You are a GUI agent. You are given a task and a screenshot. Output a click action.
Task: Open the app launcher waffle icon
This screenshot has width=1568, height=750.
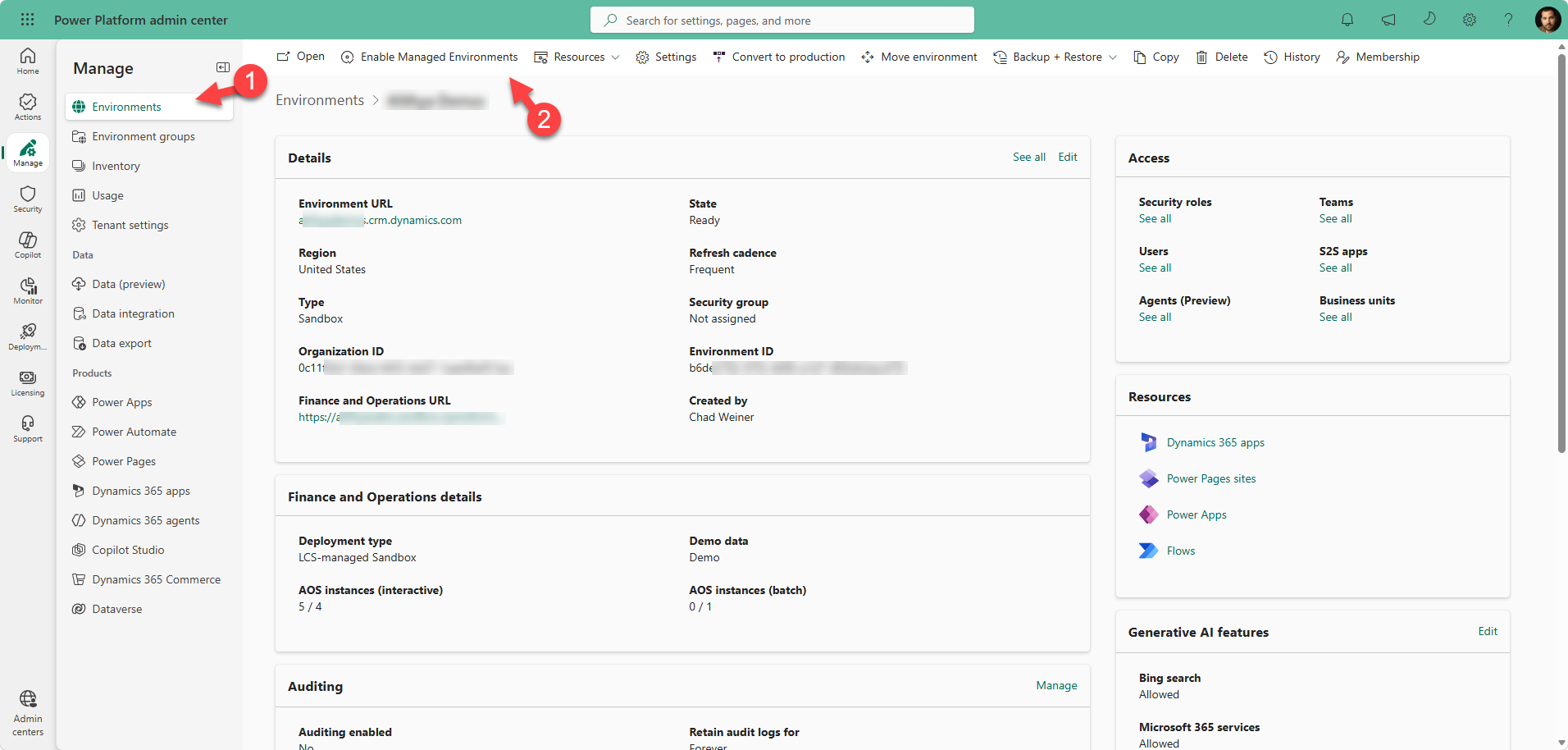pos(27,20)
